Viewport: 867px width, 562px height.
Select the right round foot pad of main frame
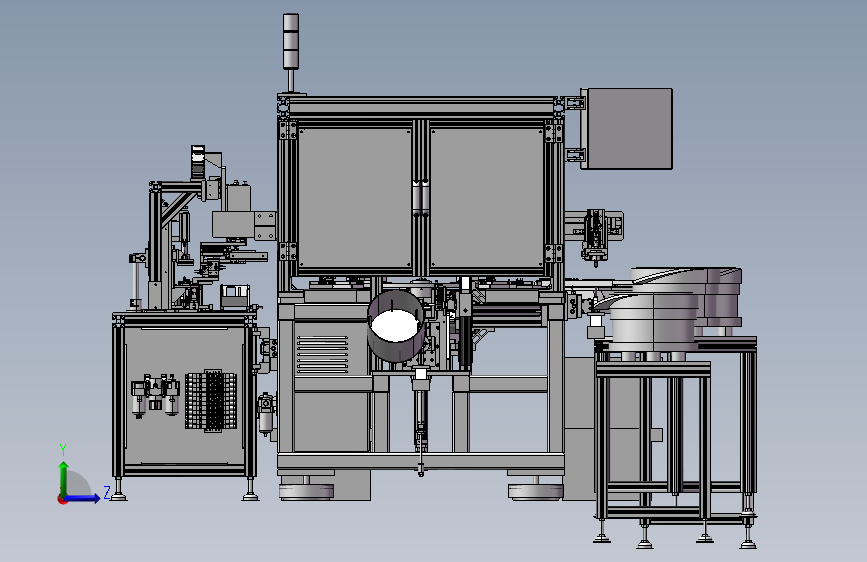point(535,491)
